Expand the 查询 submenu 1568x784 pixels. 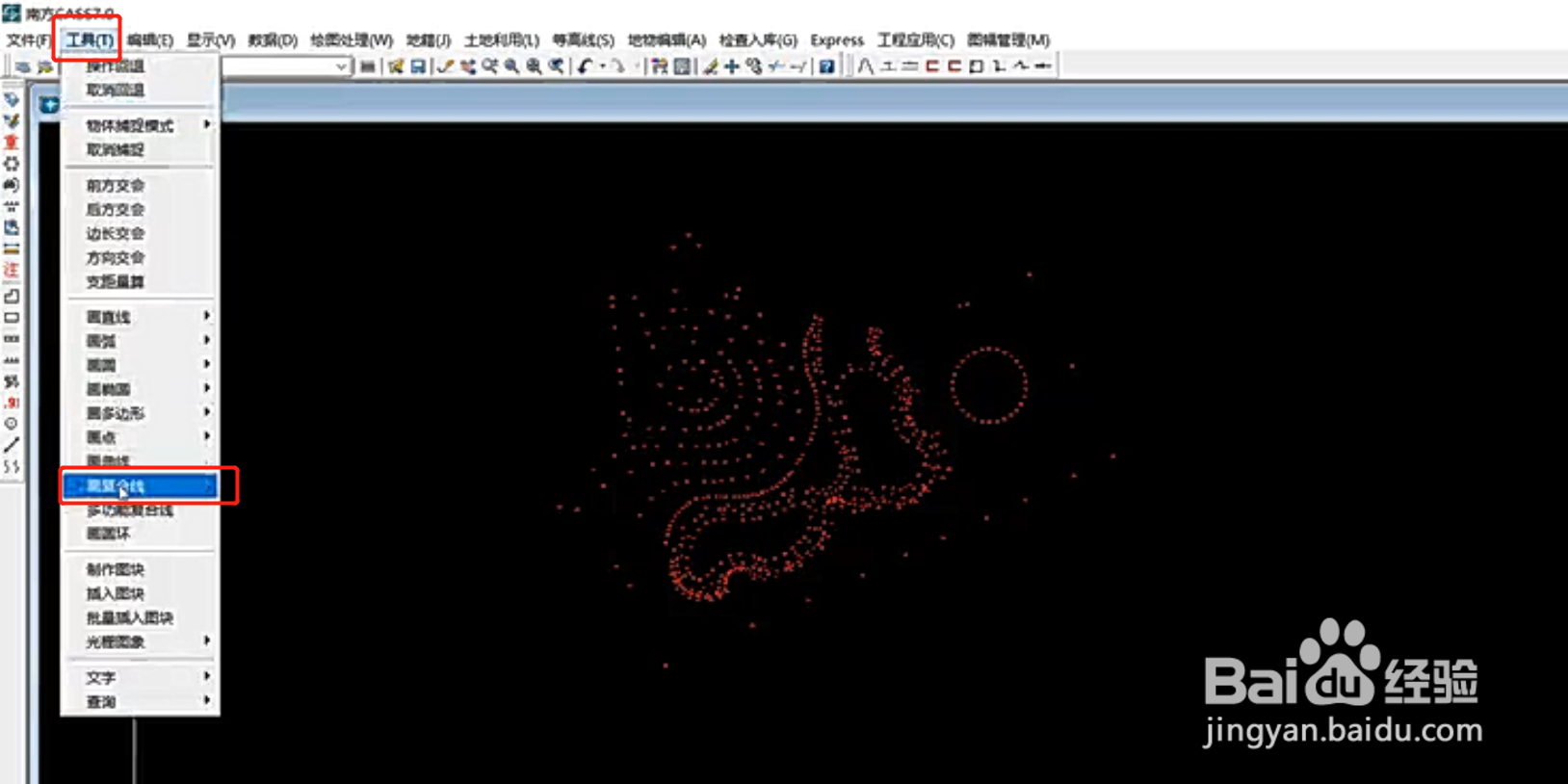click(x=141, y=702)
